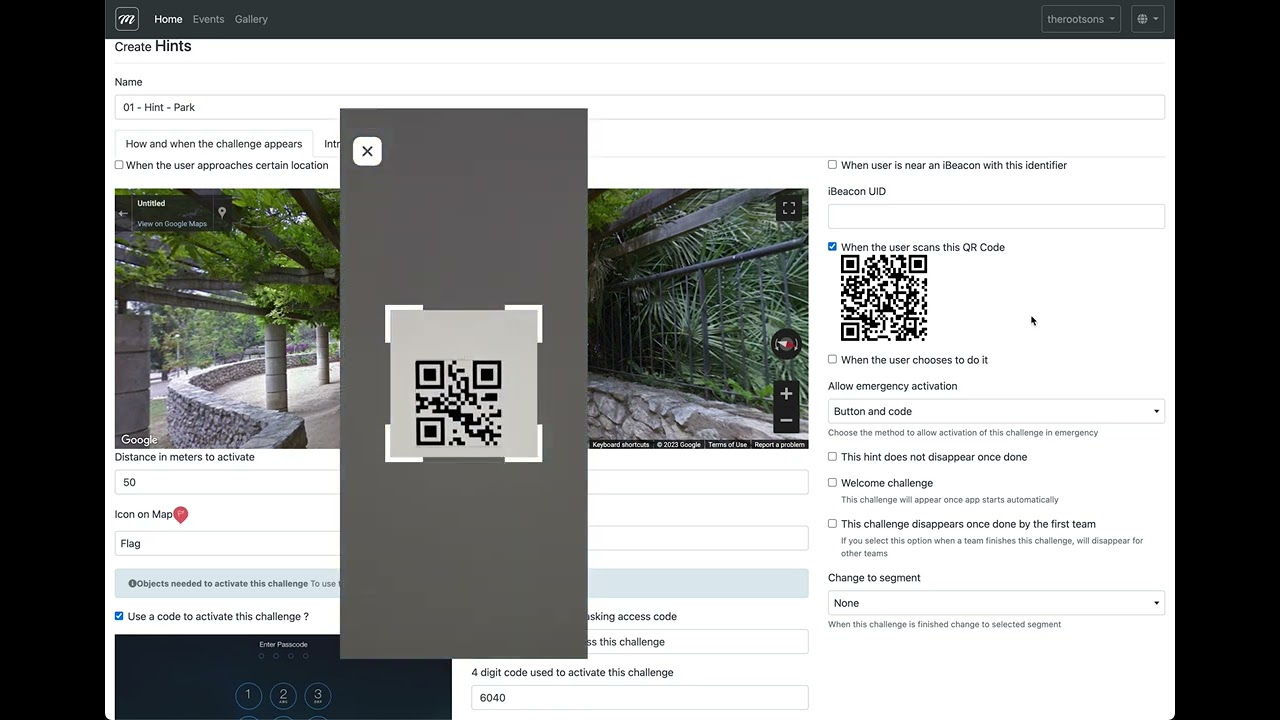Go to Home in navbar
The height and width of the screenshot is (720, 1280).
tap(168, 19)
